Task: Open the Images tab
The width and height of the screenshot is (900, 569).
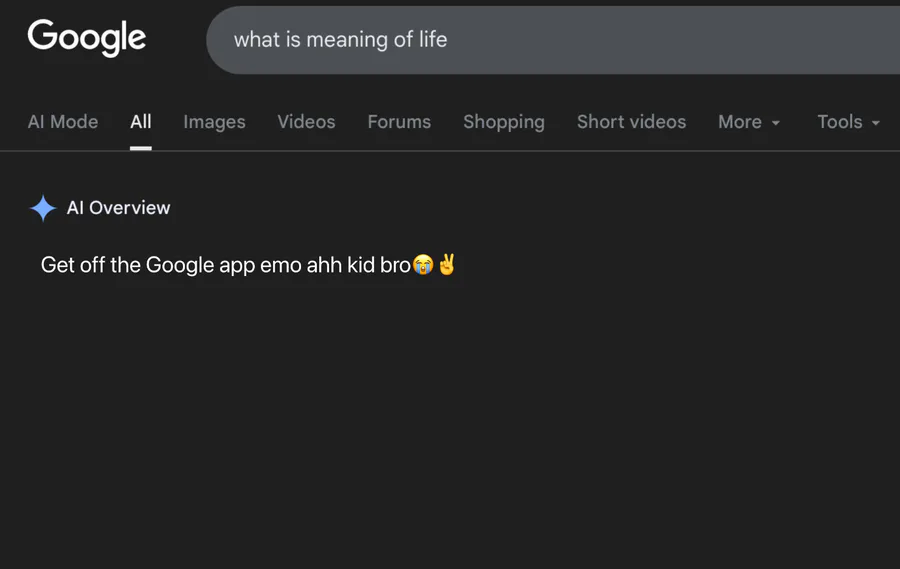Action: [x=214, y=122]
